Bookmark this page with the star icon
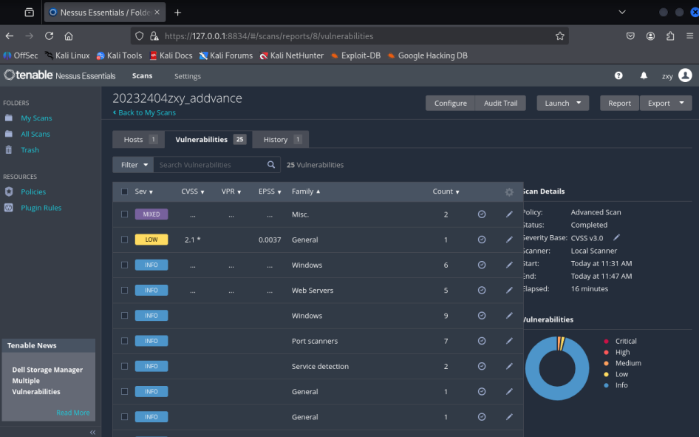700x437 pixels. coord(560,36)
